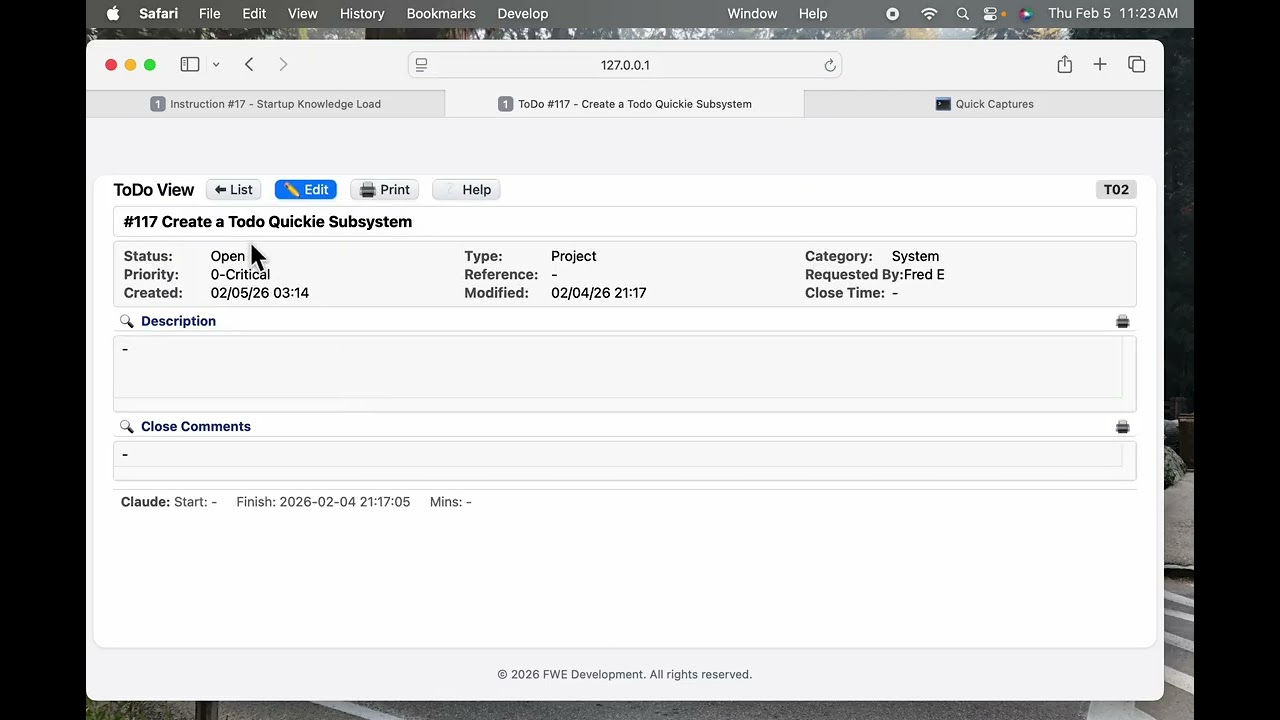
Task: Click the screen recording icon in menu bar
Action: [x=893, y=14]
